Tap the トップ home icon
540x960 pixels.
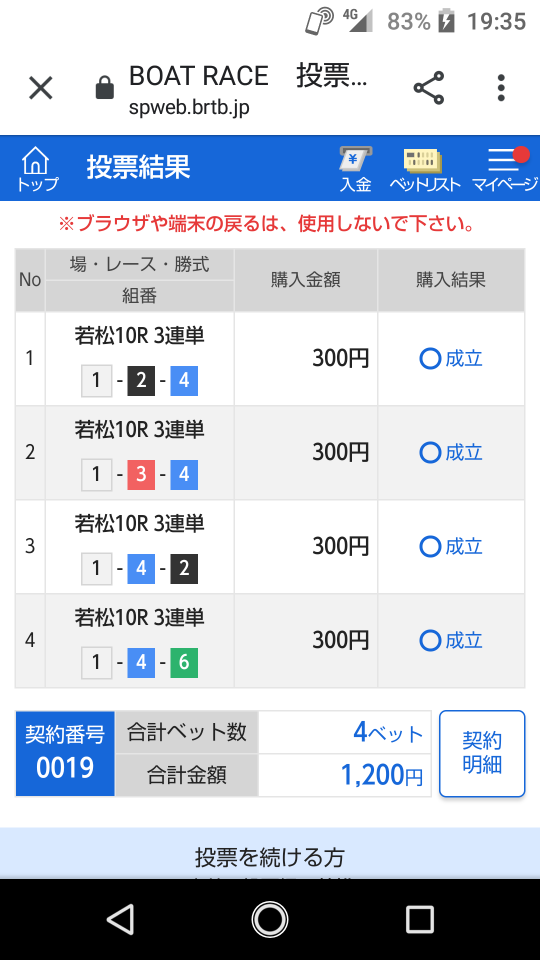pyautogui.click(x=37, y=168)
